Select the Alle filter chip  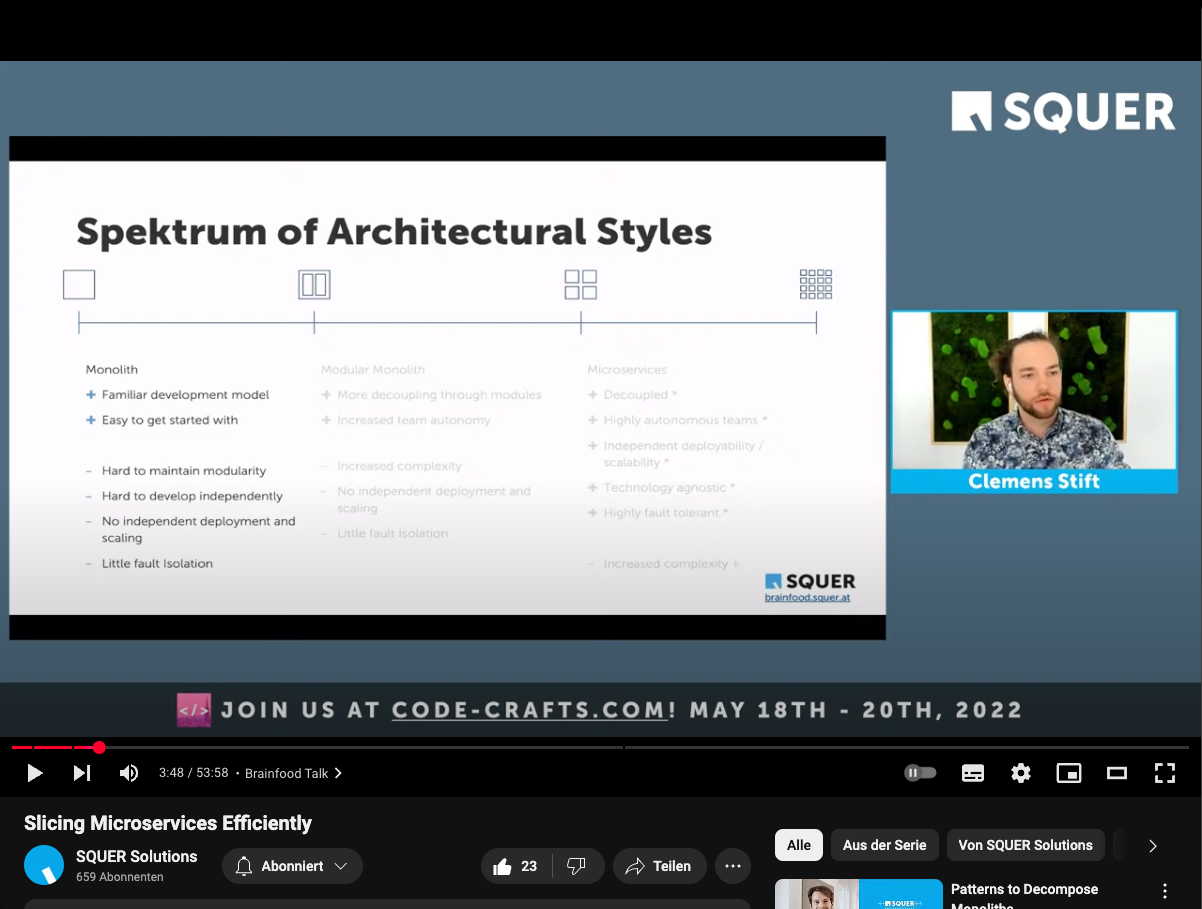tap(798, 845)
